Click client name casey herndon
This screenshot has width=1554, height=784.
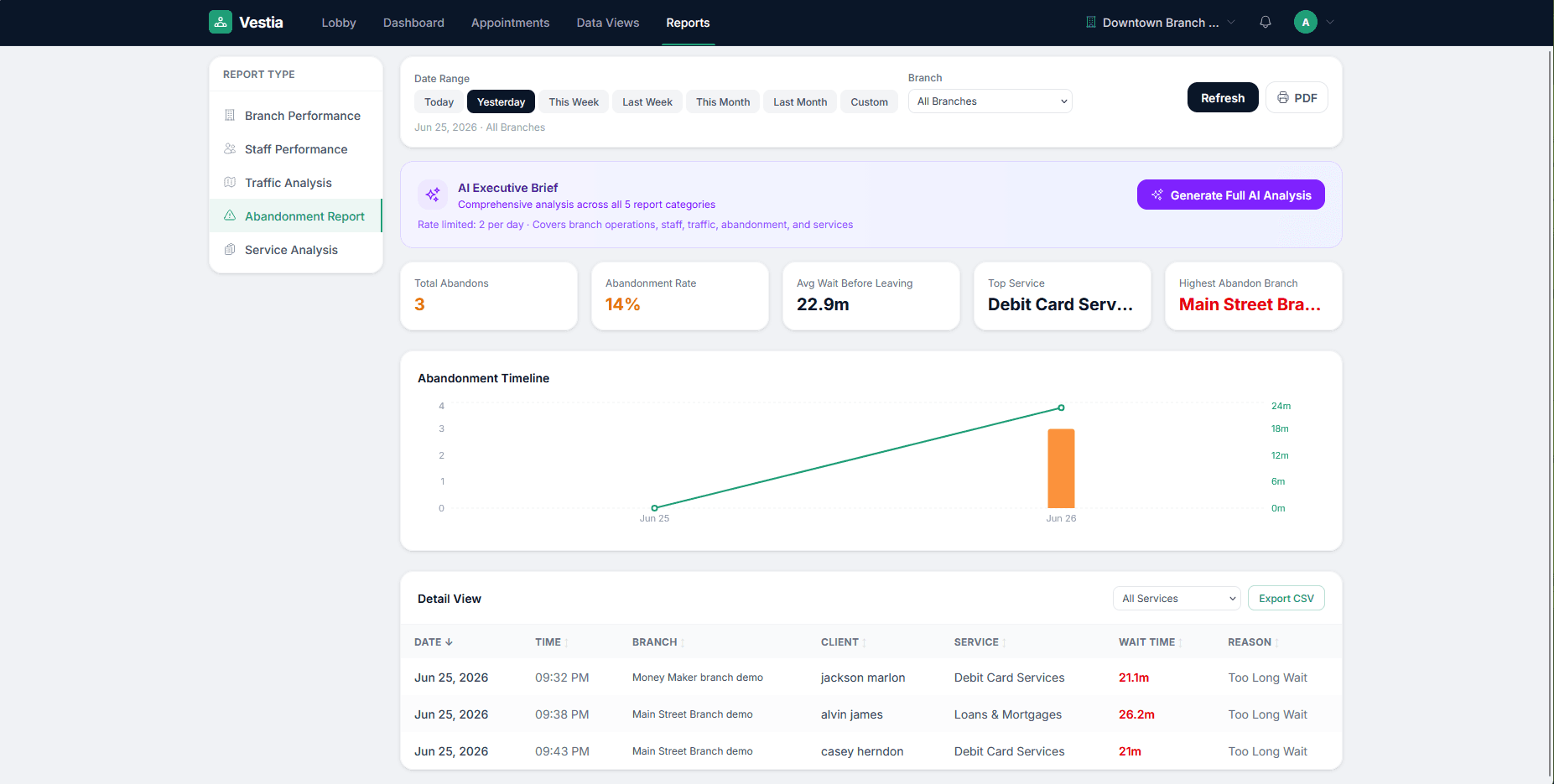861,751
